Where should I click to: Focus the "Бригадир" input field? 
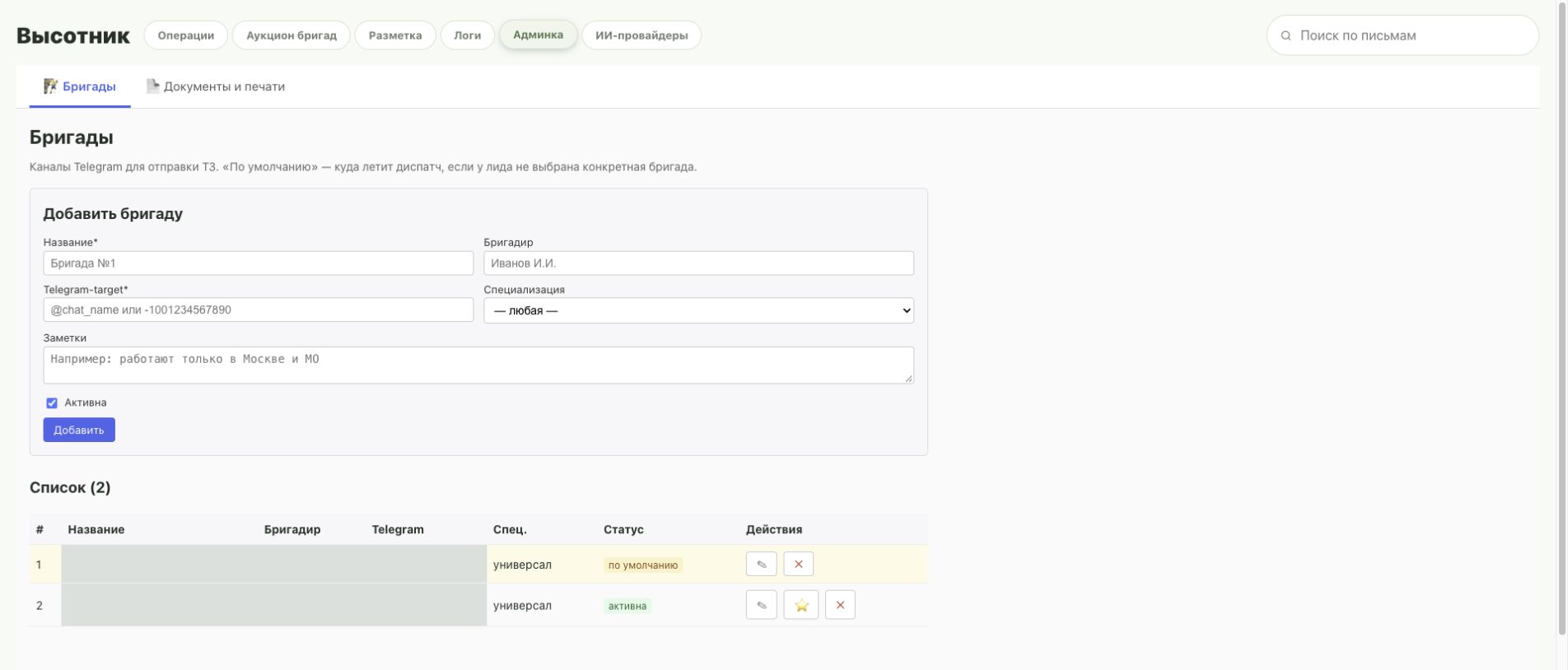click(x=698, y=263)
